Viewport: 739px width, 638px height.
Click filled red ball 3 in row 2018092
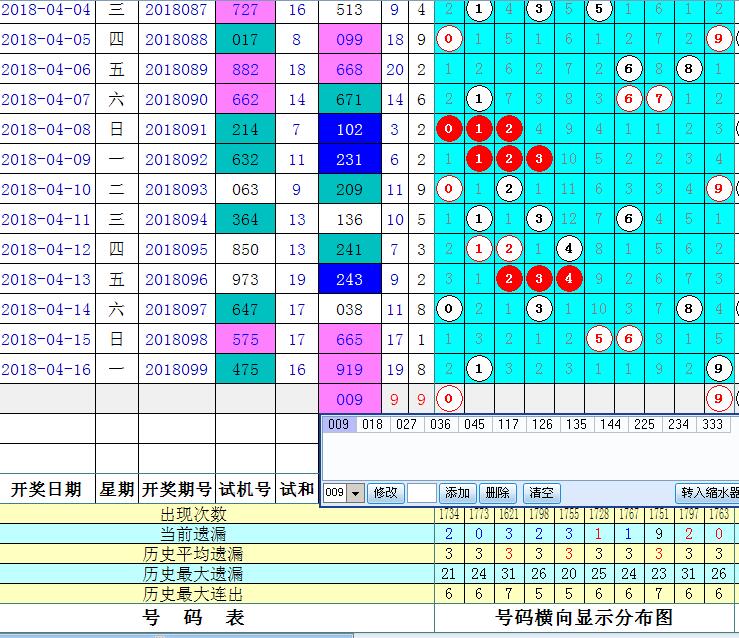pyautogui.click(x=539, y=160)
